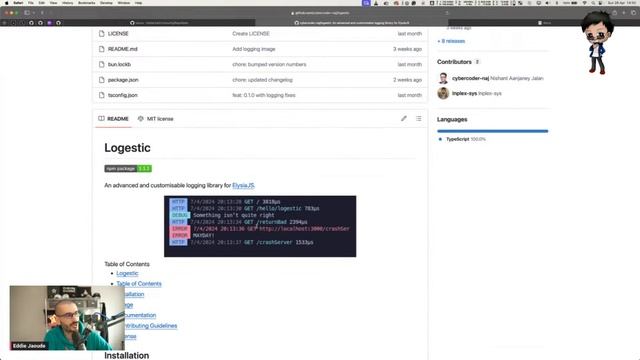The height and width of the screenshot is (360, 640).
Task: Follow the ElysiaJS link
Action: click(x=244, y=185)
